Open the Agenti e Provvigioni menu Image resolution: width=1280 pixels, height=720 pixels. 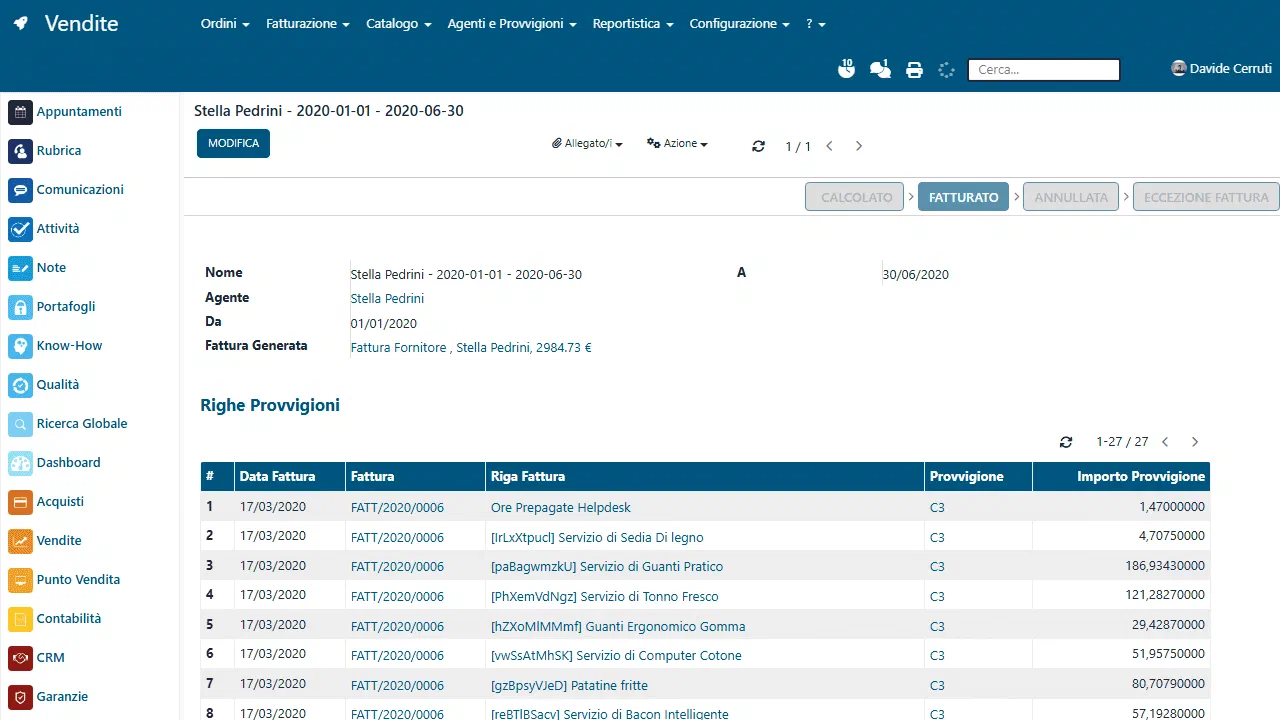click(512, 24)
